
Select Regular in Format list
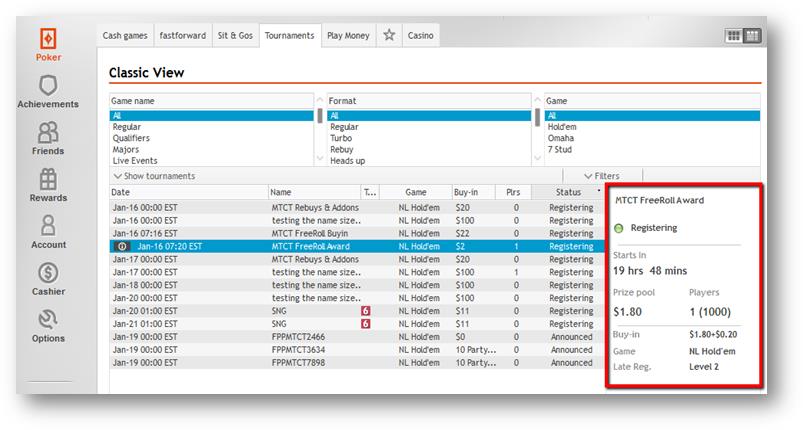[x=429, y=127]
